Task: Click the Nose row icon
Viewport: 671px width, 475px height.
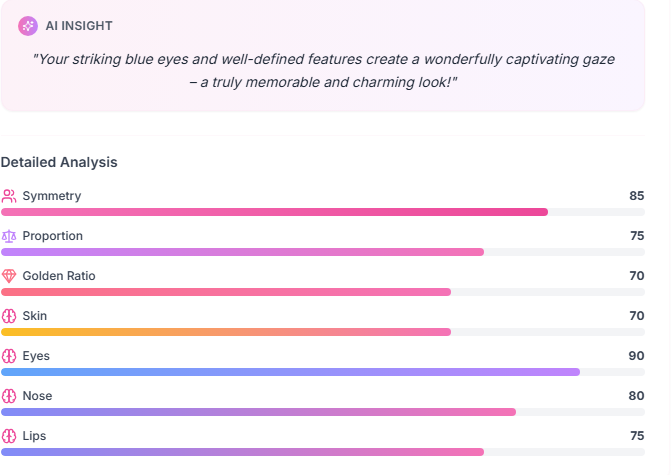Action: (x=9, y=396)
